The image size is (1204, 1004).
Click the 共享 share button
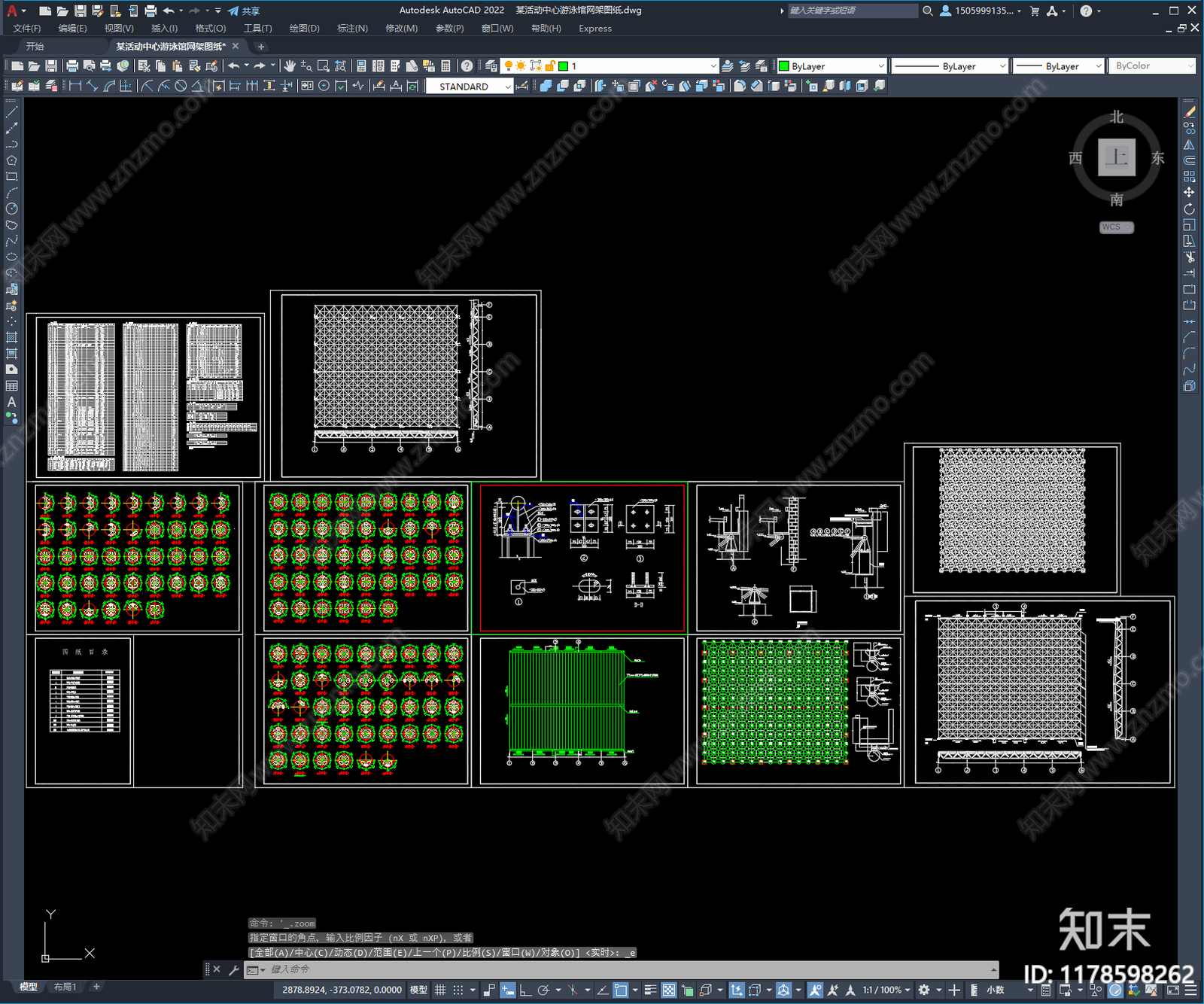tap(245, 11)
